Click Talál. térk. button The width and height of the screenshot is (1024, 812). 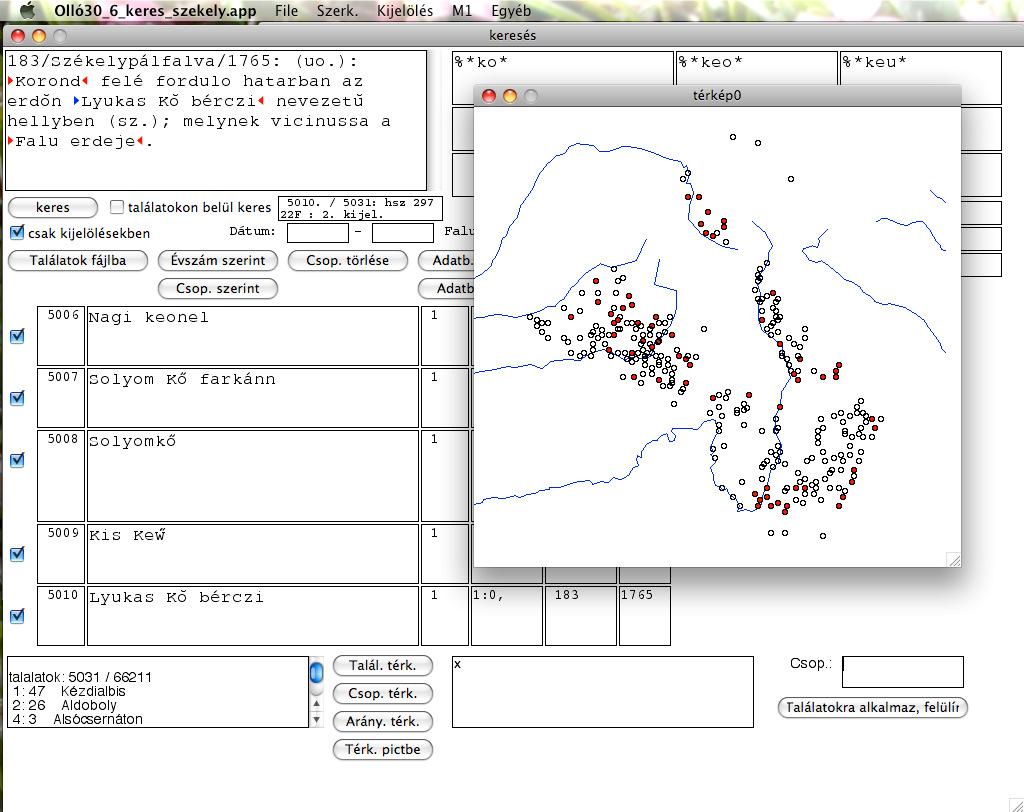coord(383,666)
